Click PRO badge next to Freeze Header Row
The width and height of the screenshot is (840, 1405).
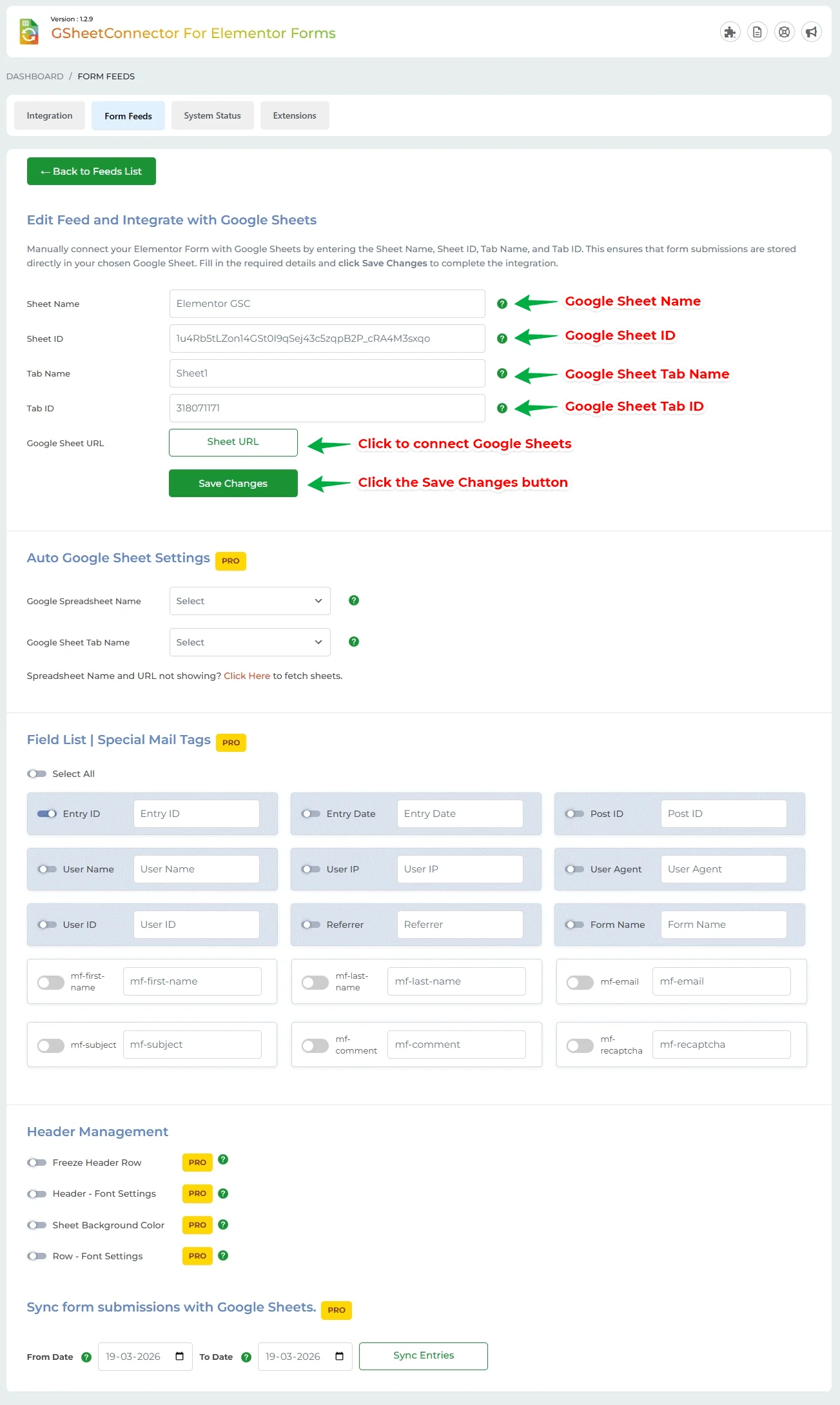(197, 1163)
